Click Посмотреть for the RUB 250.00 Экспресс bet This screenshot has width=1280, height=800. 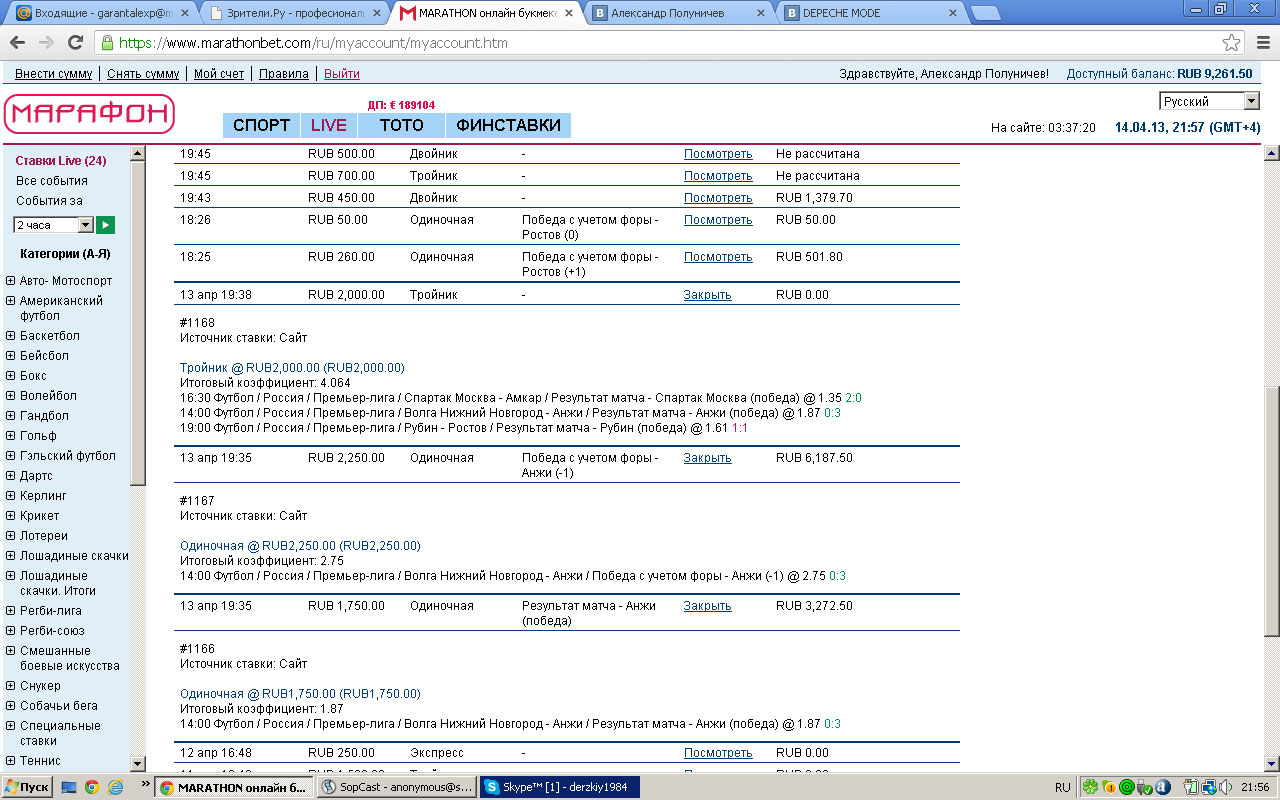(x=718, y=753)
